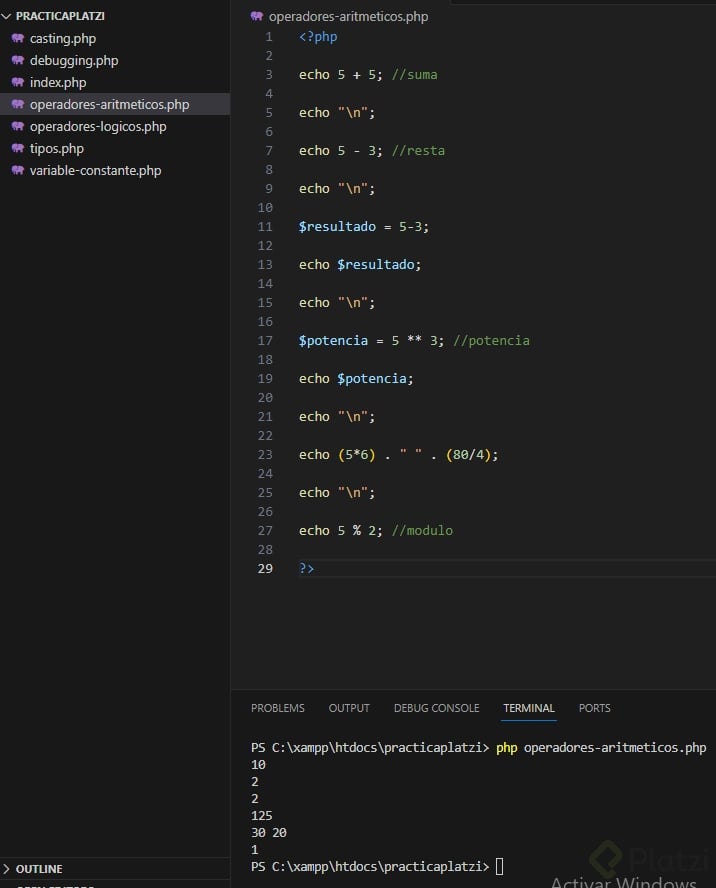Switch to the PROBLEMS panel tab

click(x=277, y=708)
